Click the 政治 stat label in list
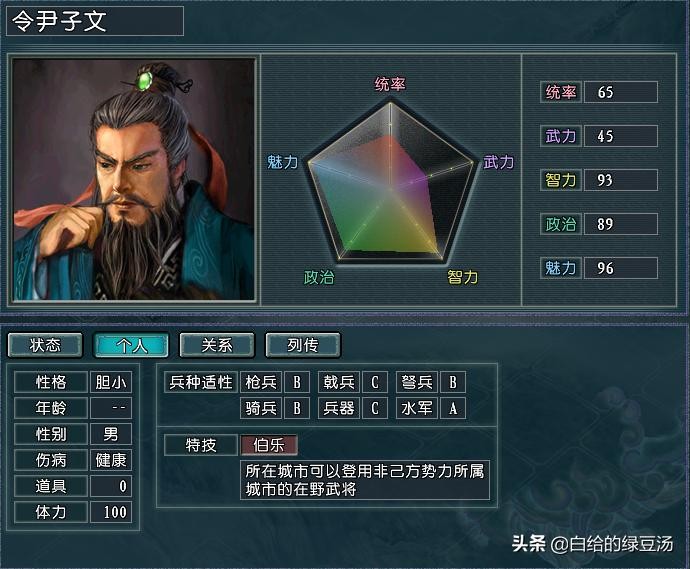Viewport: 690px width, 569px height. point(561,224)
